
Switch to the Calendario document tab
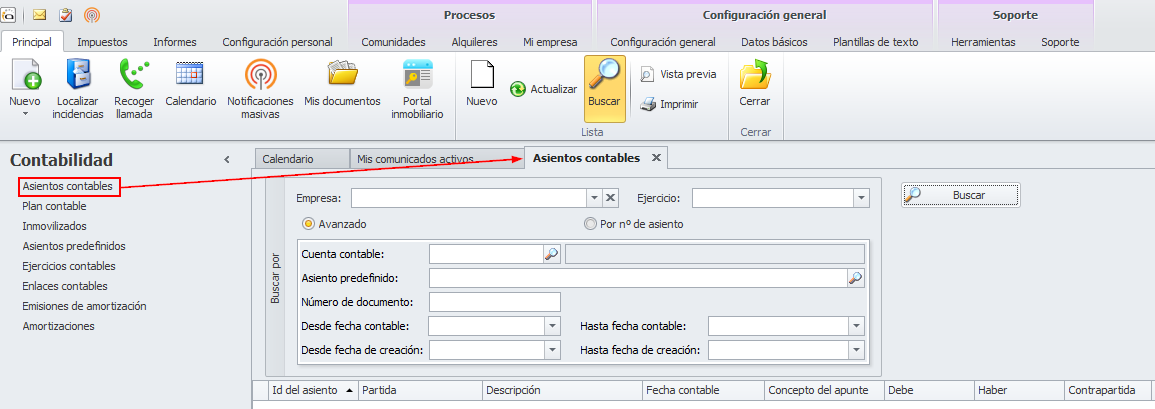click(302, 158)
